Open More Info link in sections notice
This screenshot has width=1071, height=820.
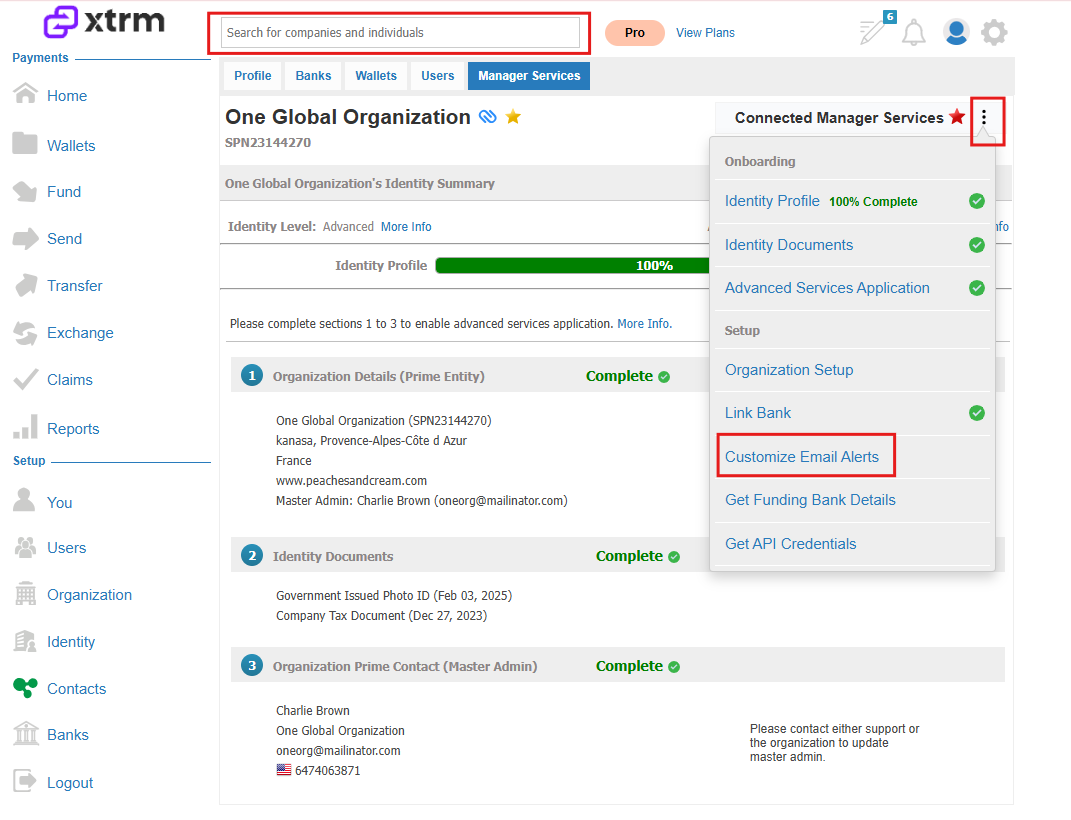[644, 324]
